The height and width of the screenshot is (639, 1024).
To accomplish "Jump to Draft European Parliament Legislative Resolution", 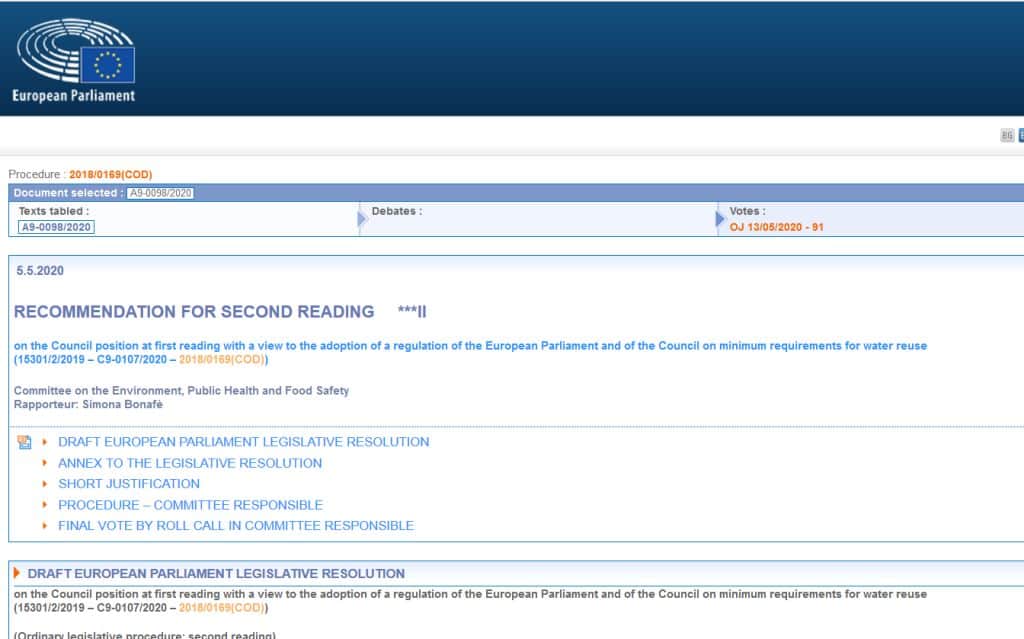I will [x=243, y=442].
